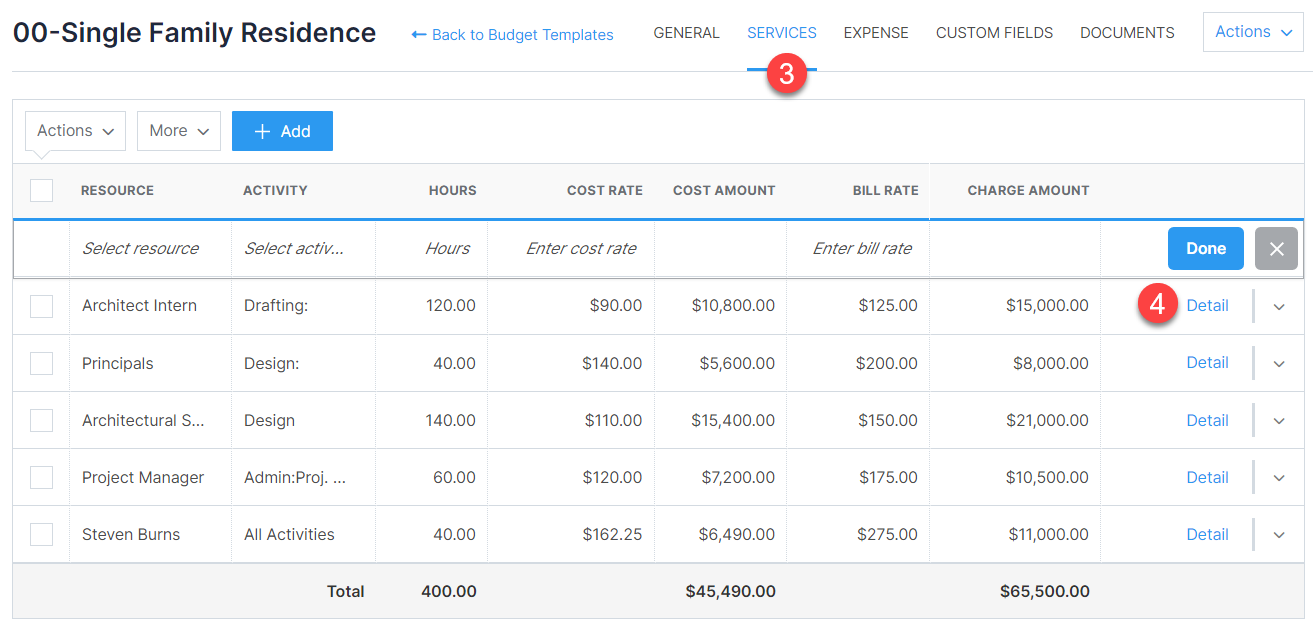Select the Architectural S... row checkbox

[x=41, y=420]
